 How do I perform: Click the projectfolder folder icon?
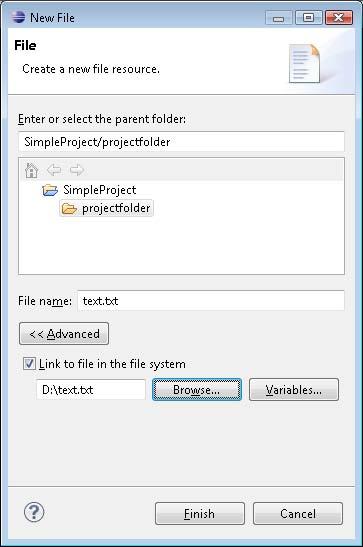pyautogui.click(x=69, y=209)
